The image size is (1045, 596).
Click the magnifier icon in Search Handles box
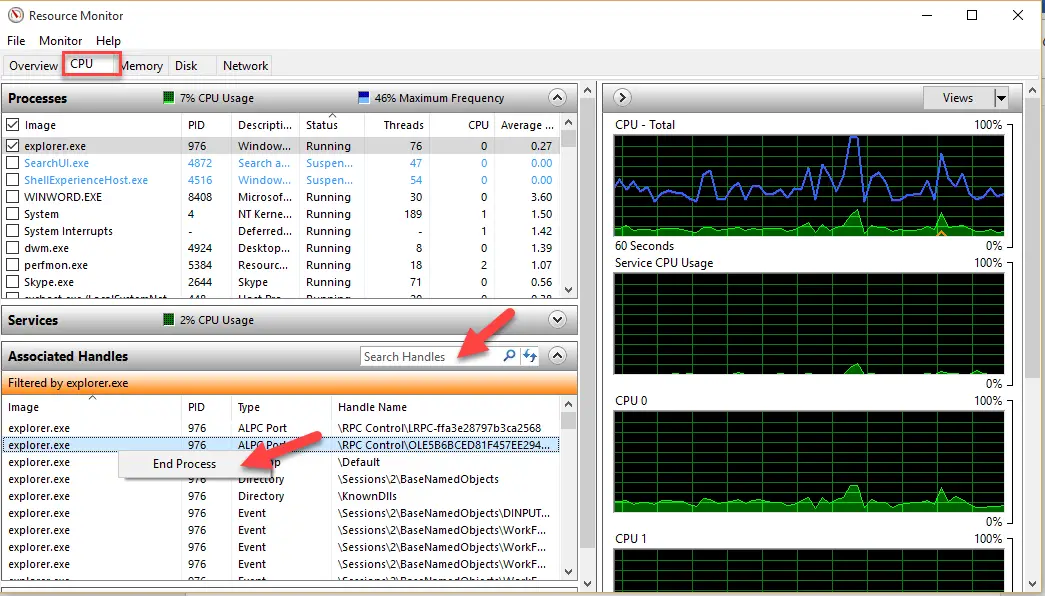point(509,356)
